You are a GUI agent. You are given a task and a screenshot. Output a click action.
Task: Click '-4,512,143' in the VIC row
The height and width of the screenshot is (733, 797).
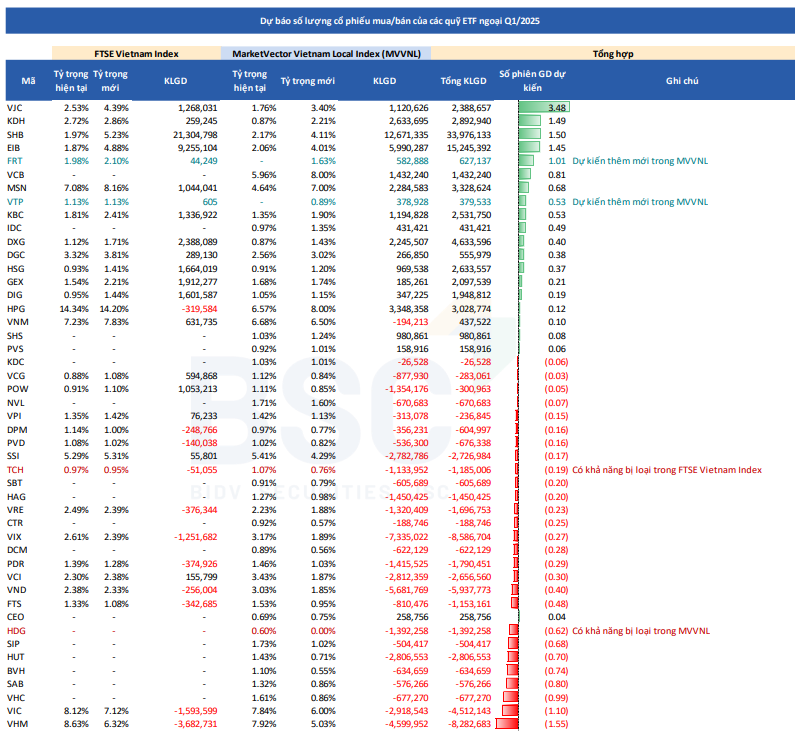469,711
